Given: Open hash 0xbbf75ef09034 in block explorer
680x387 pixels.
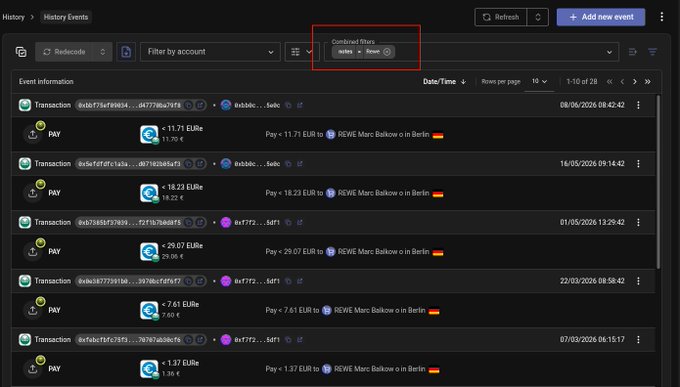Looking at the screenshot, I should tap(200, 105).
